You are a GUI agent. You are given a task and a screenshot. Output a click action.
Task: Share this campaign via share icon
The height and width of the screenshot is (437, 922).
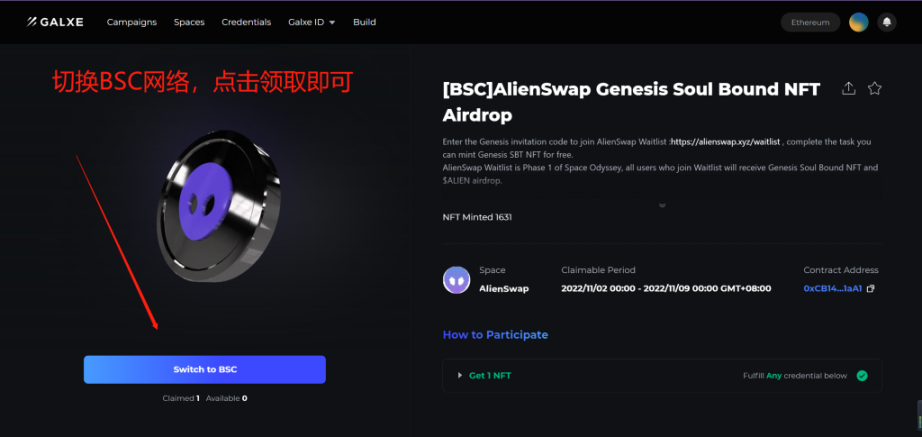point(848,89)
